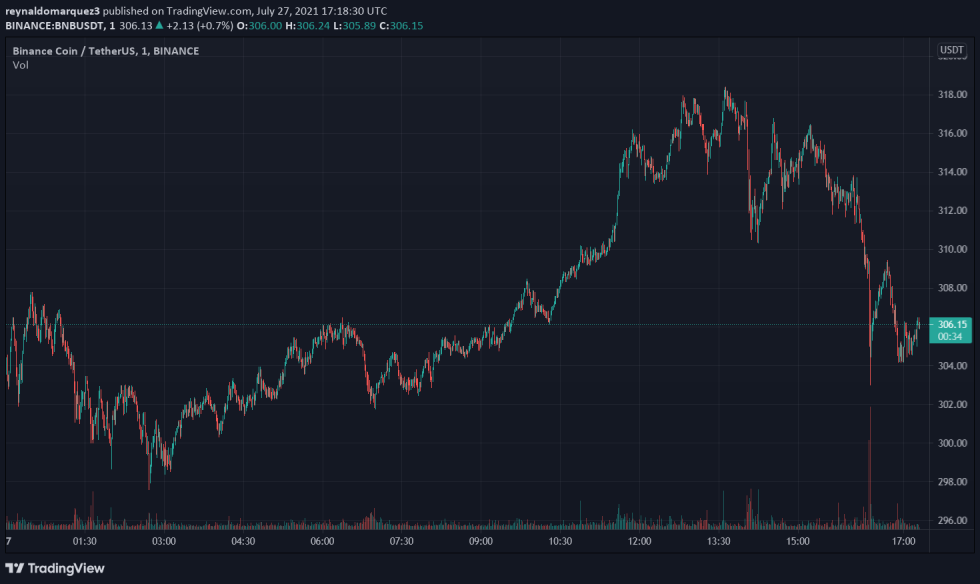980x584 pixels.
Task: Click the 312.00 price axis label
Action: pos(952,211)
